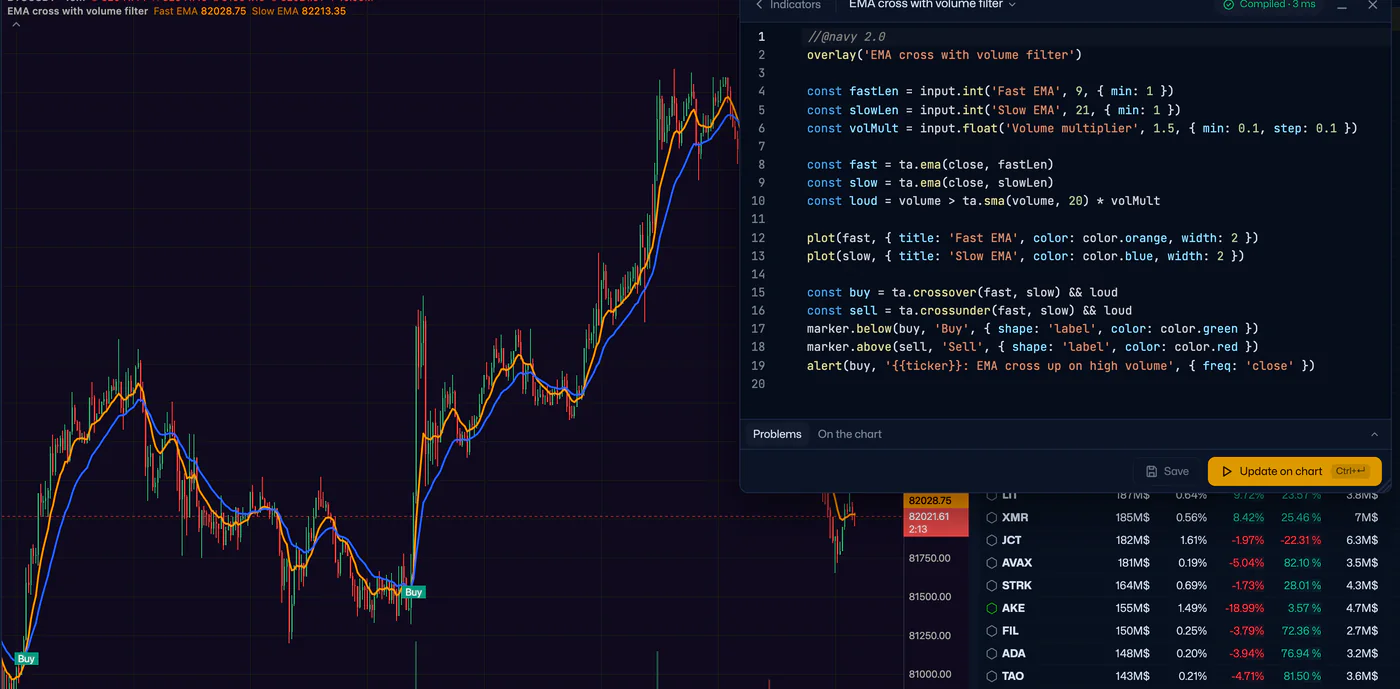Click the hexagon icon next to STRK
The width and height of the screenshot is (1400, 689).
(x=992, y=585)
